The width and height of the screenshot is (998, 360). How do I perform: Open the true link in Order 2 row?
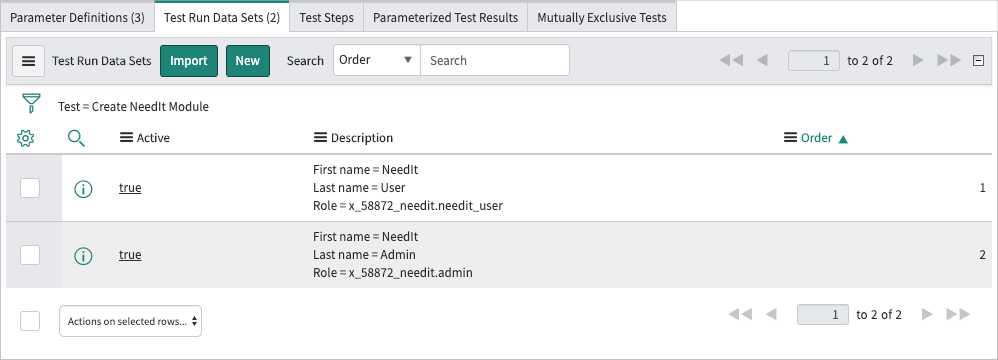pos(130,255)
